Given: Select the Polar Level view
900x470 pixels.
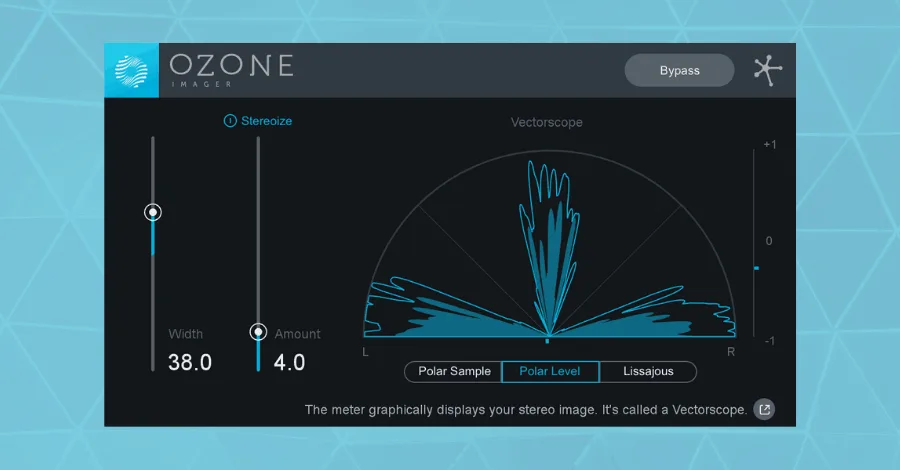Looking at the screenshot, I should 550,371.
